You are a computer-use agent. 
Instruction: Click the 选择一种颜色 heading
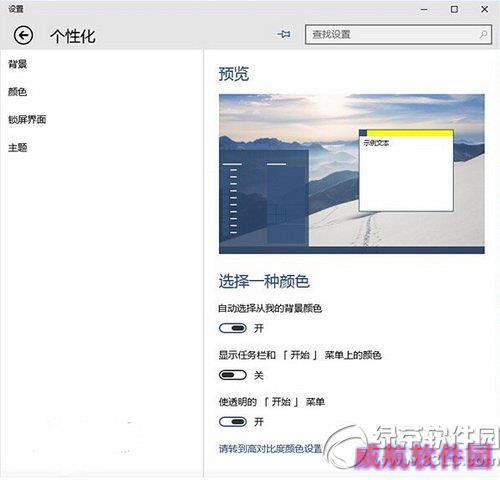point(264,281)
